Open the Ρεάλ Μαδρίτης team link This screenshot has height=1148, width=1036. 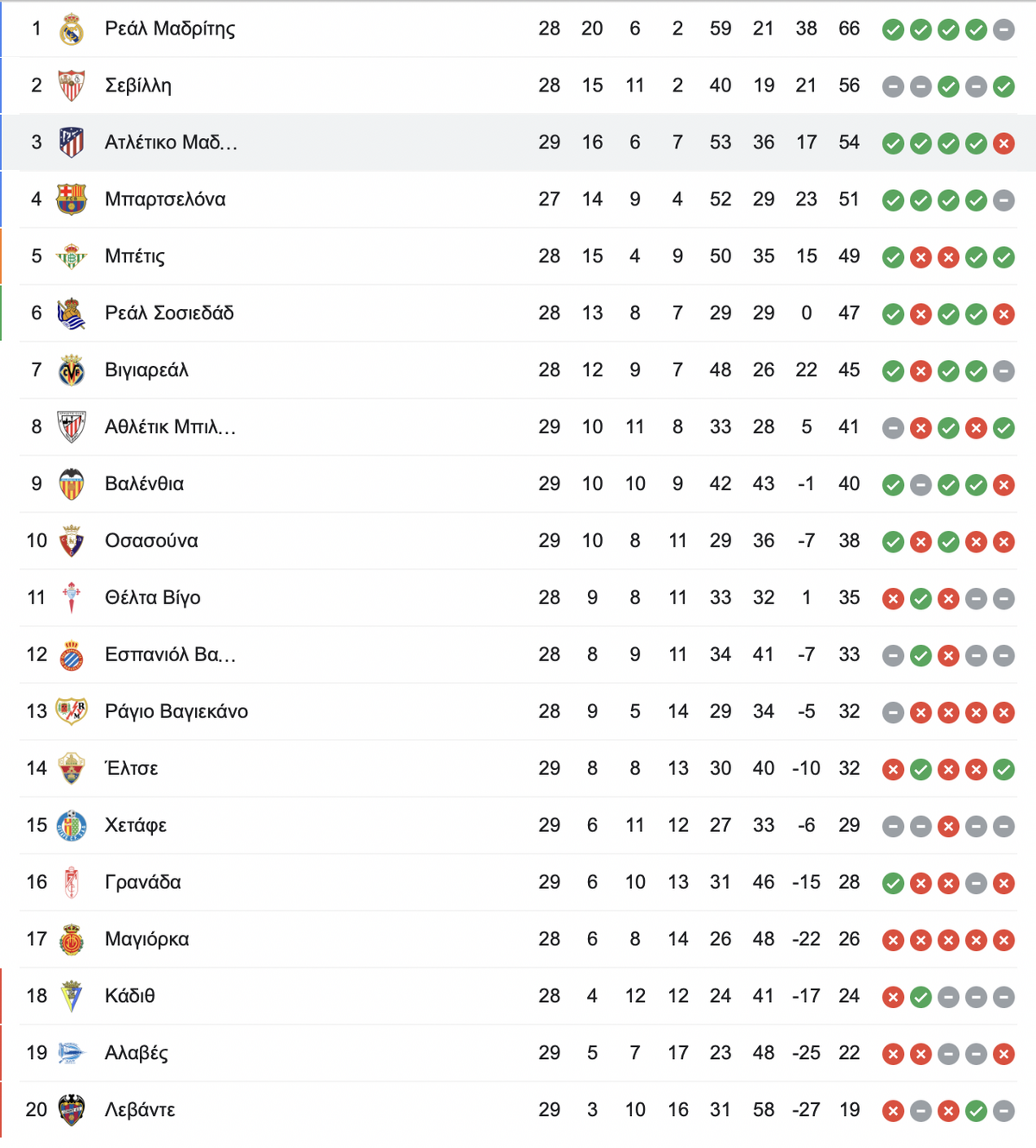[170, 28]
